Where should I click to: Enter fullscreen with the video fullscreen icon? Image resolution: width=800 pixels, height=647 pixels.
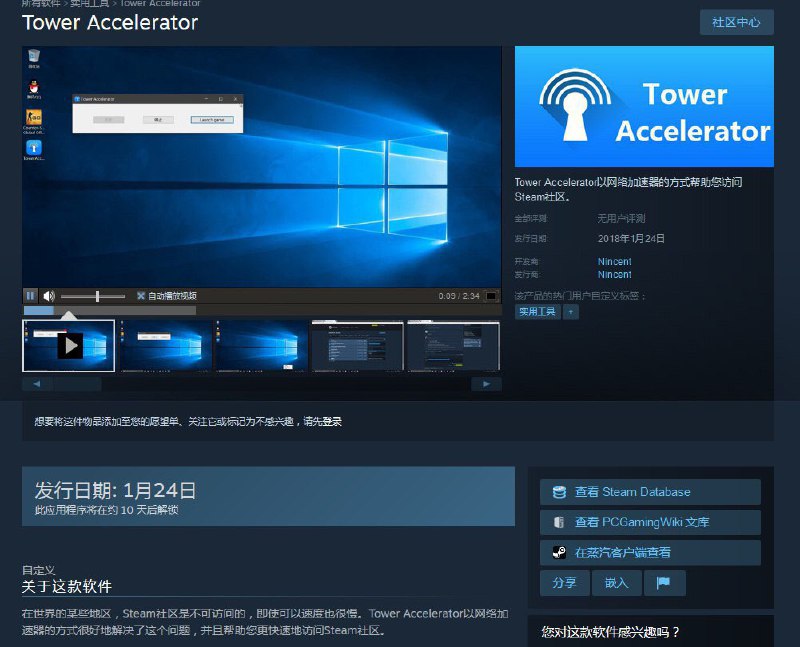(491, 296)
